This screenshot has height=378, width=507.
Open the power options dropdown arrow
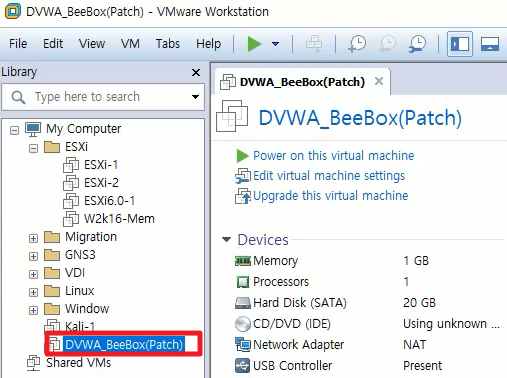coord(275,44)
